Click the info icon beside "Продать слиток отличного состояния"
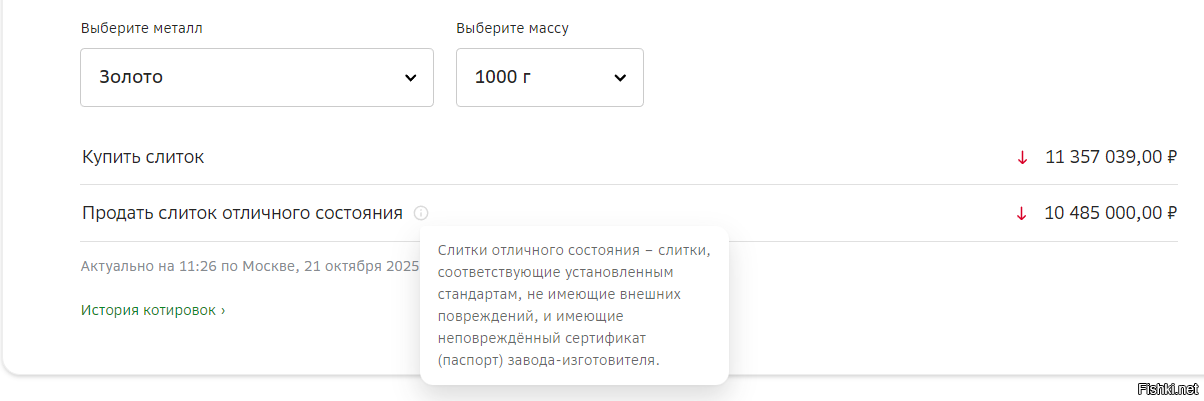1204x401 pixels. (x=421, y=213)
